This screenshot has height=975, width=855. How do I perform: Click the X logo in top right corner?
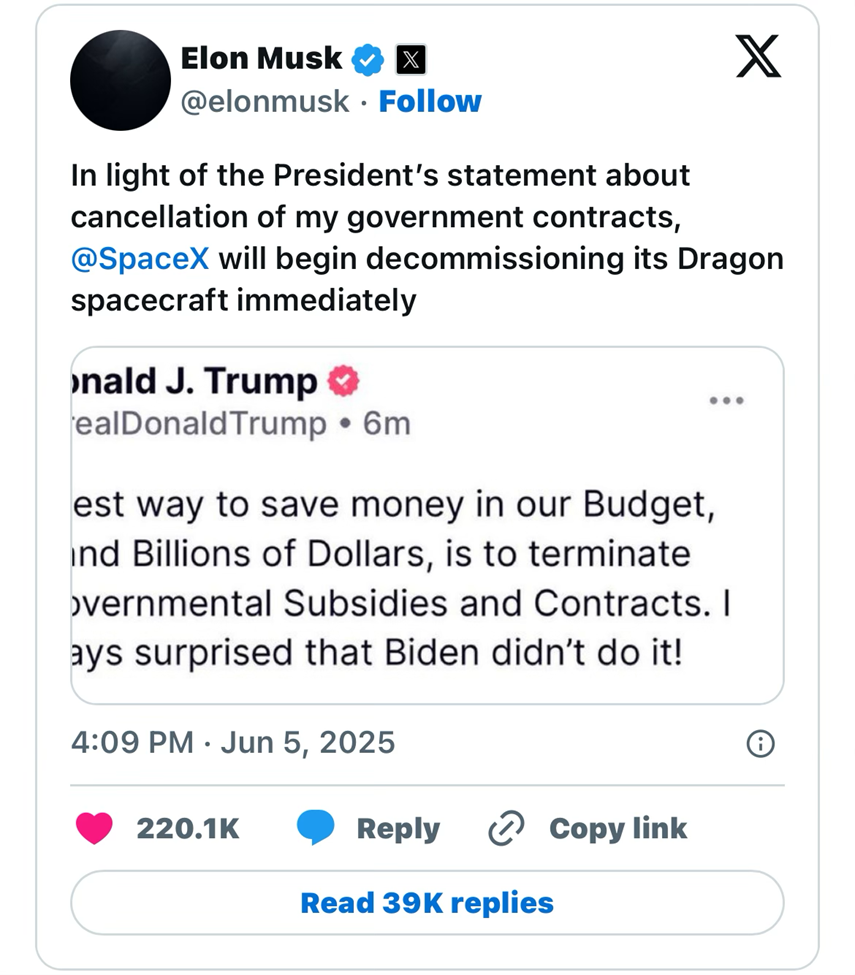tap(758, 56)
